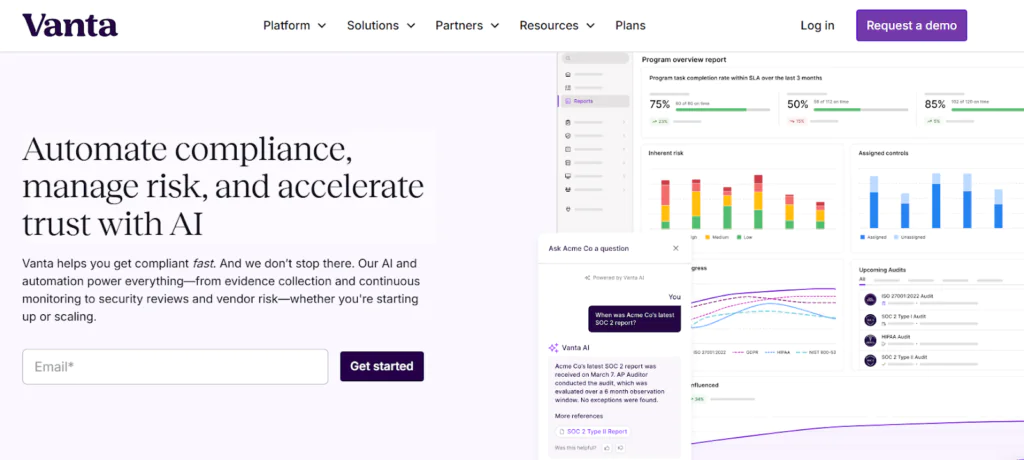This screenshot has height=460, width=1024.
Task: Click the thumbs down feedback icon
Action: tap(620, 447)
